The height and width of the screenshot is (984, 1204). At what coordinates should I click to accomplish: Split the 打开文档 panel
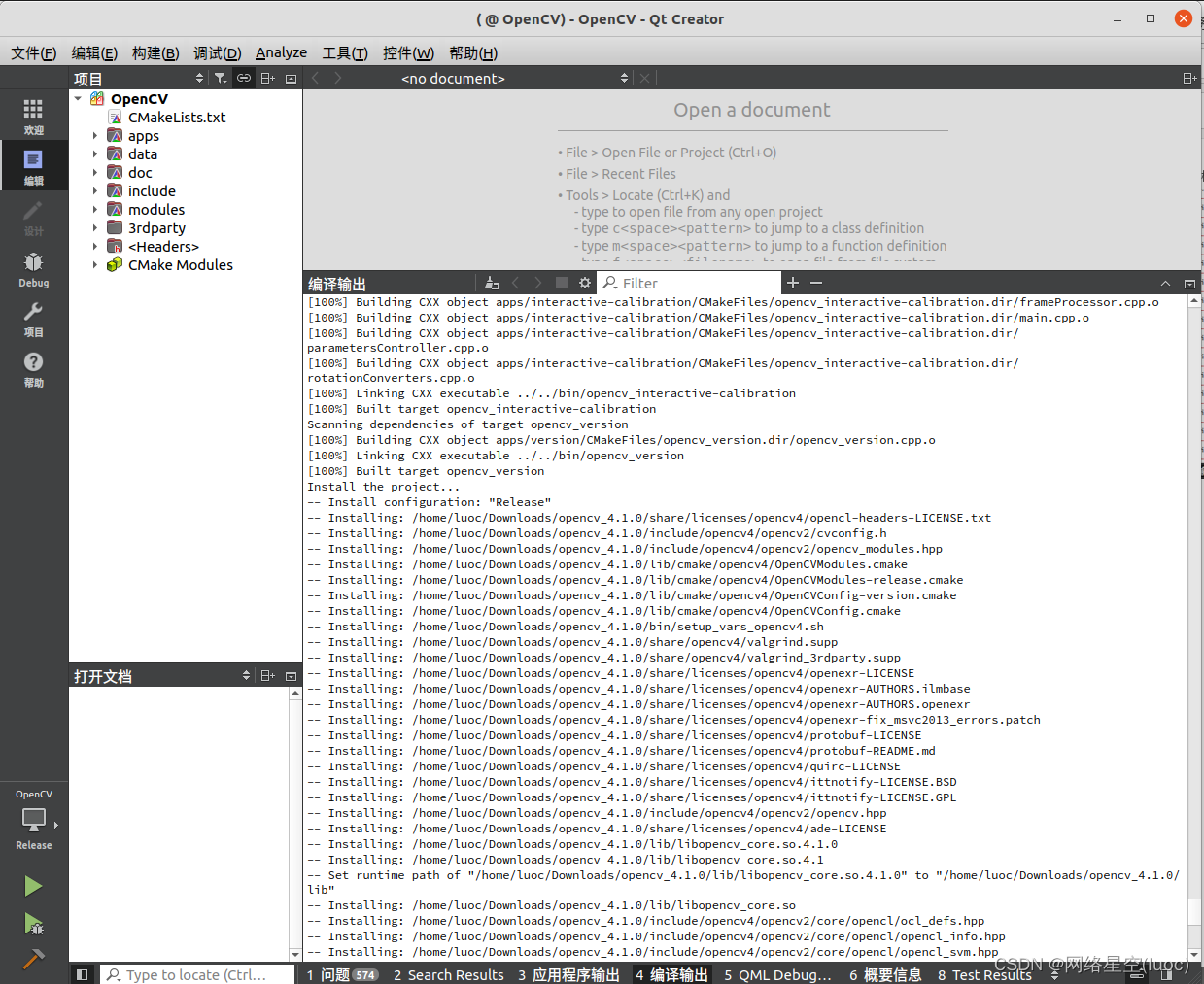pyautogui.click(x=268, y=675)
